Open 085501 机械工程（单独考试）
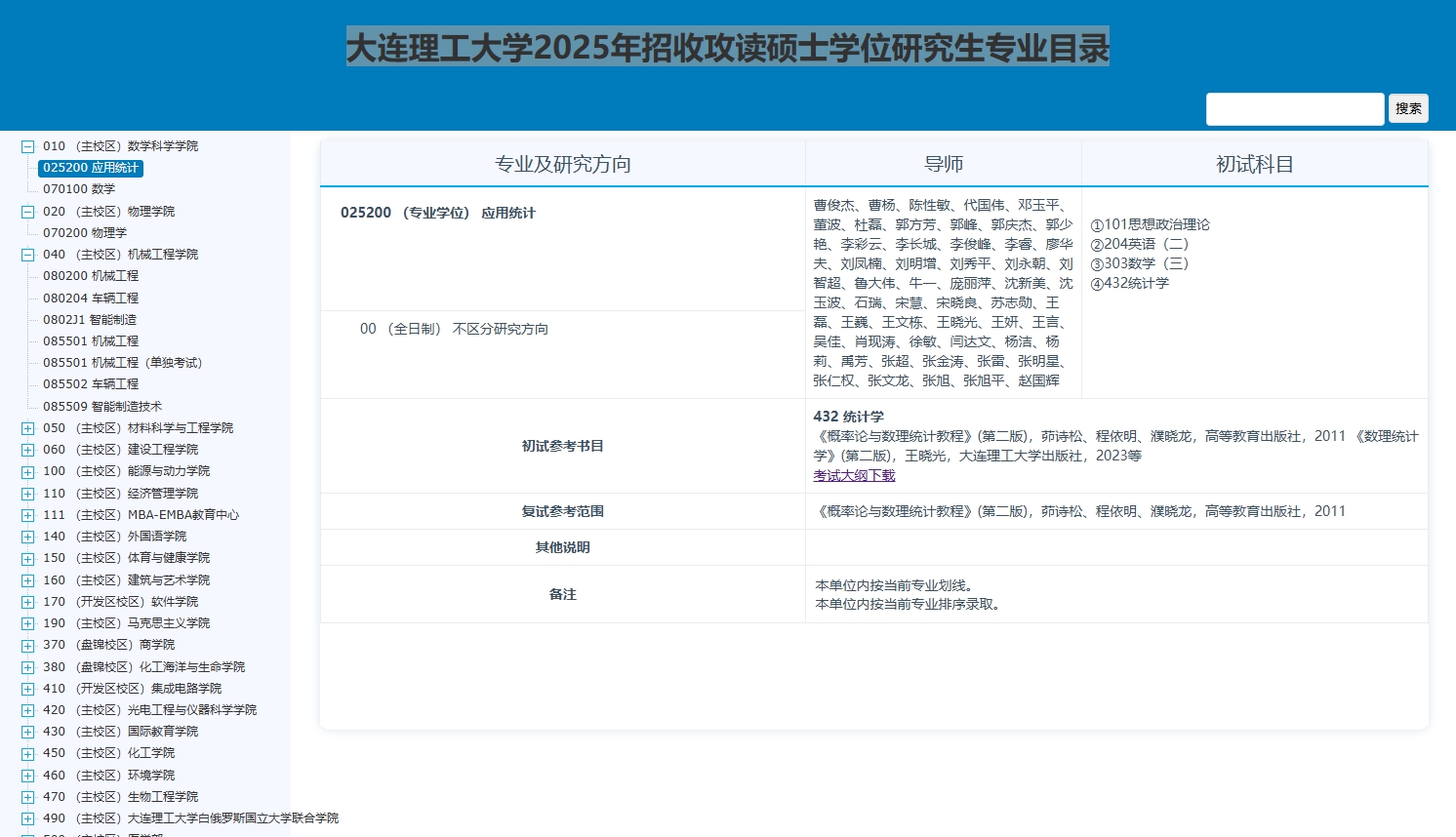 coord(123,363)
